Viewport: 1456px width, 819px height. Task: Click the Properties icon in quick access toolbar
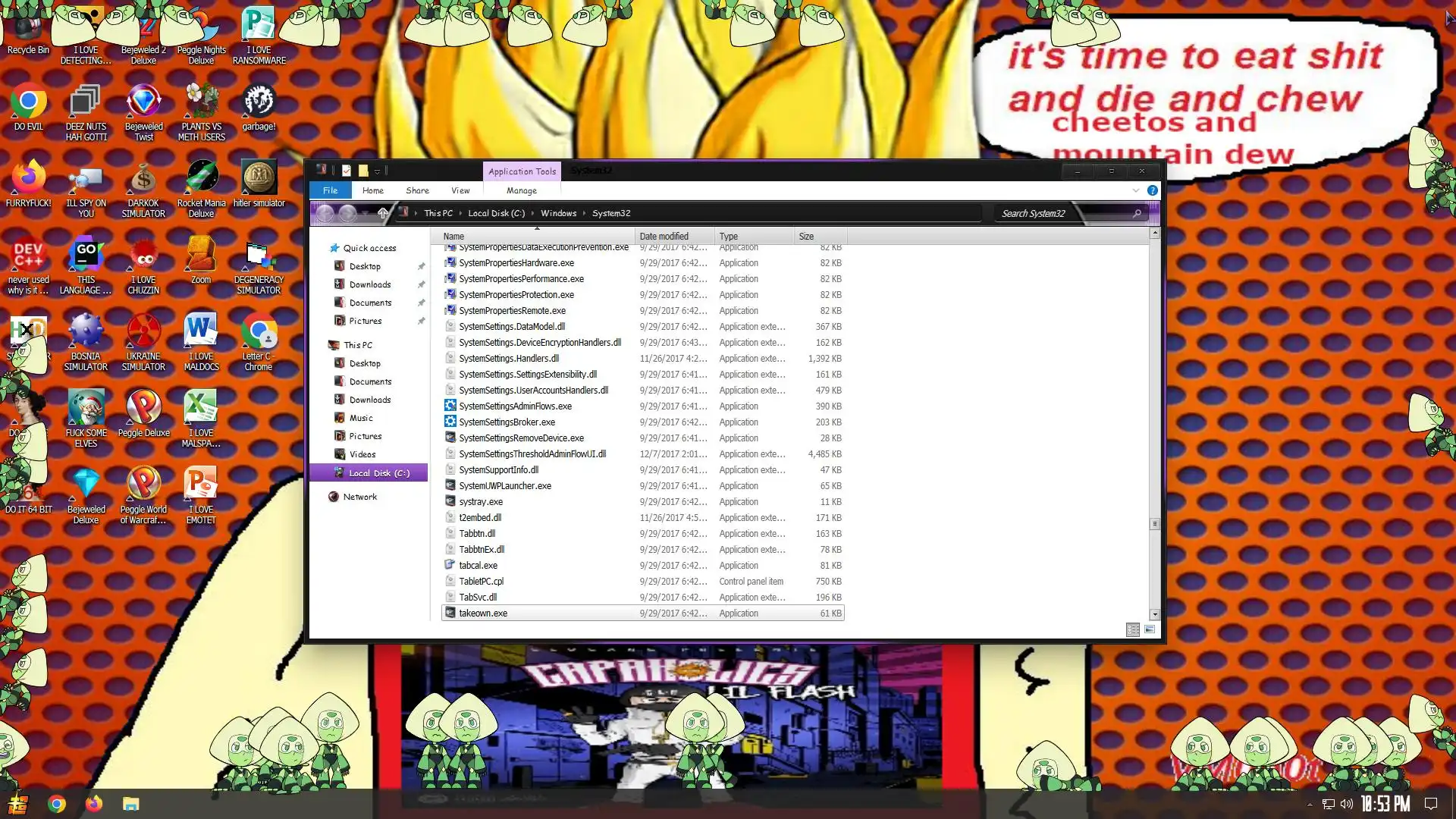347,171
